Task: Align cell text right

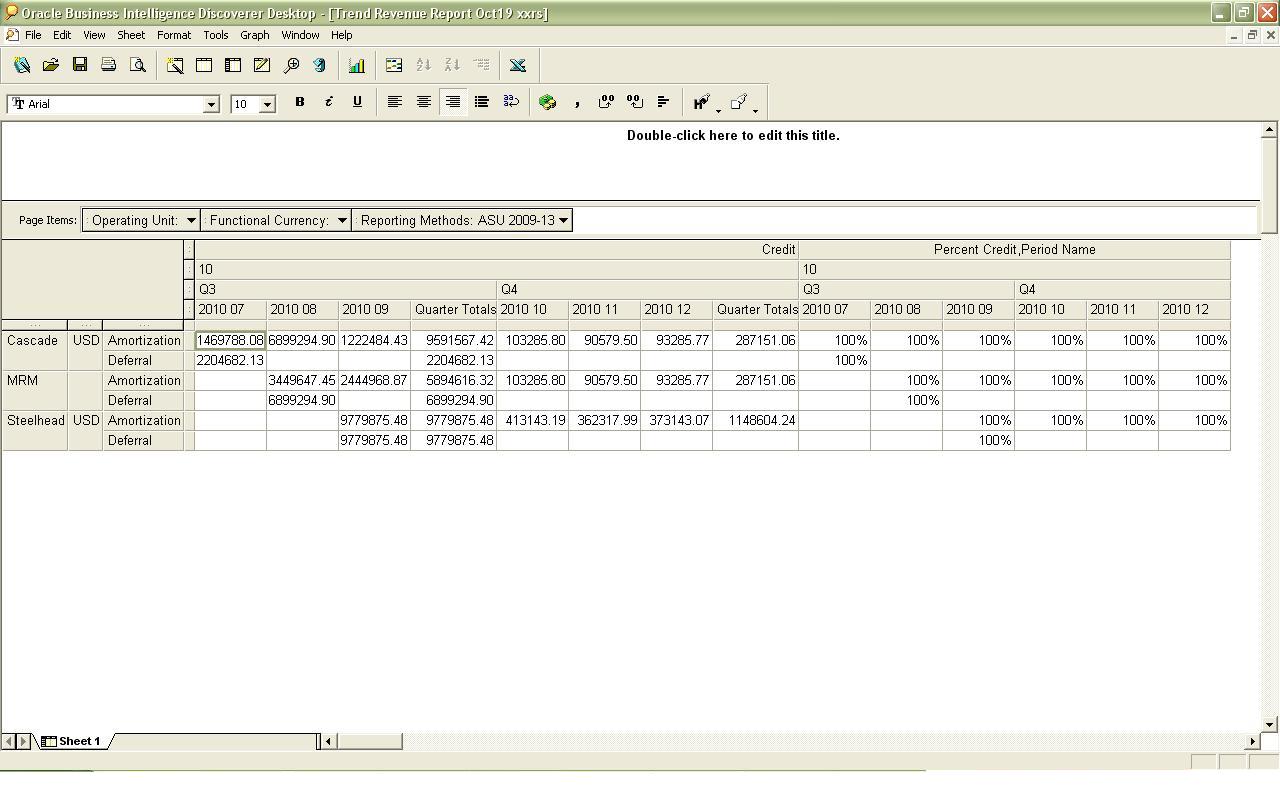Action: (x=453, y=102)
